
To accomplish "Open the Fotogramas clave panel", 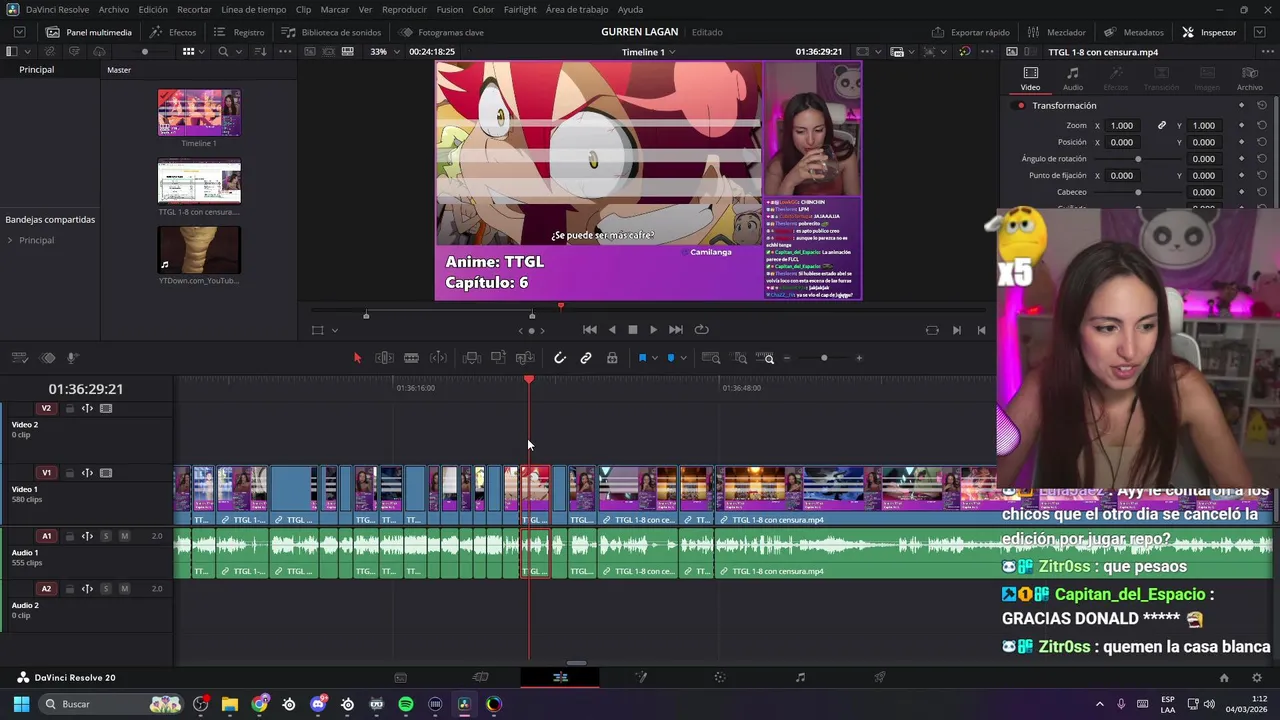I will [x=441, y=32].
